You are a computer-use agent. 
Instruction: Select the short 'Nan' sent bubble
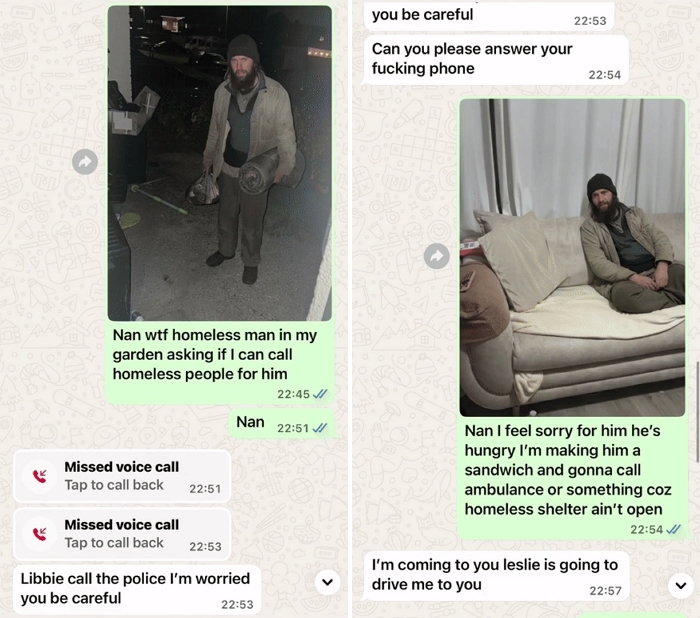pyautogui.click(x=282, y=423)
